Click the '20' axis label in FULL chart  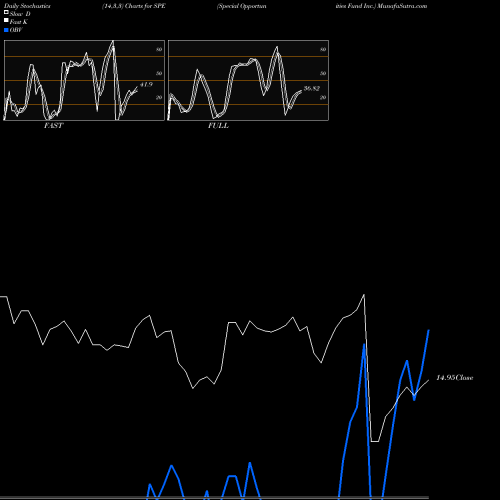[x=323, y=97]
